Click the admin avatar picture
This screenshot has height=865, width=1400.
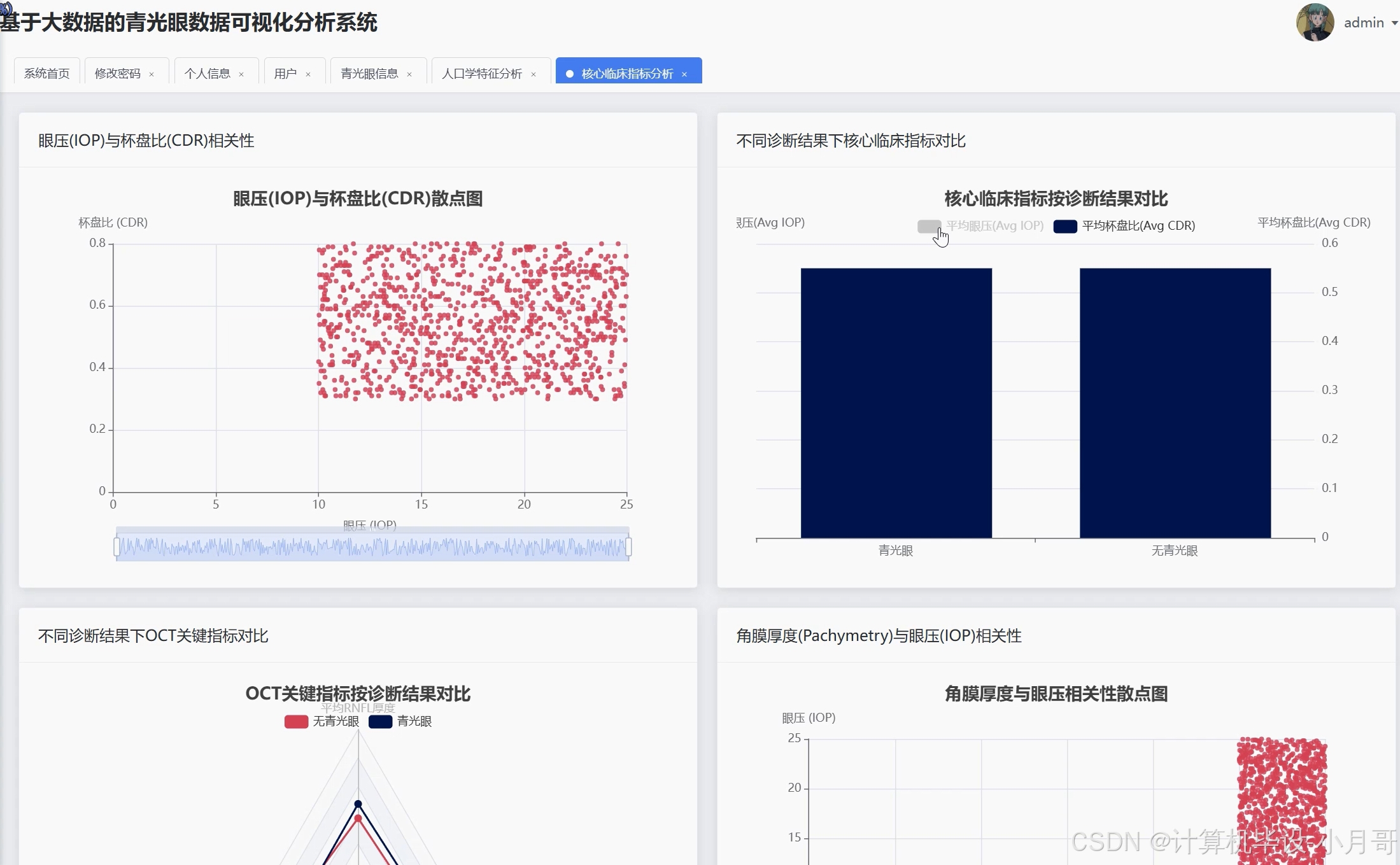click(1315, 22)
